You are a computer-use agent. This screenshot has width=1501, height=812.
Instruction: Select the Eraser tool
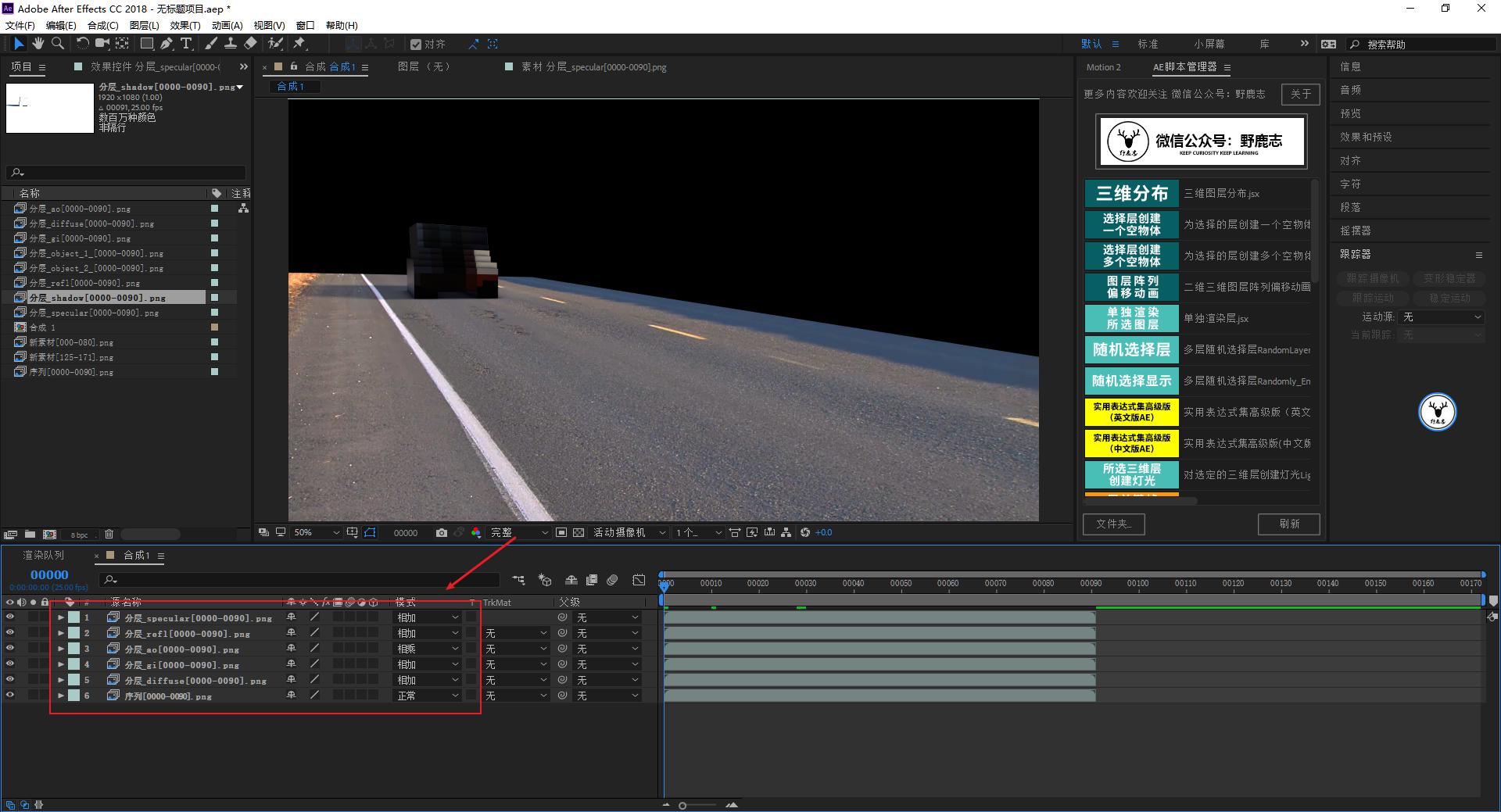point(250,44)
